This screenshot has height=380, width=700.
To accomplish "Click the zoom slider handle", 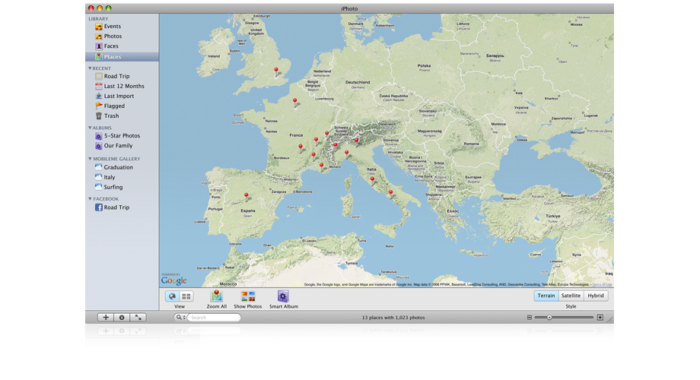I will (549, 317).
